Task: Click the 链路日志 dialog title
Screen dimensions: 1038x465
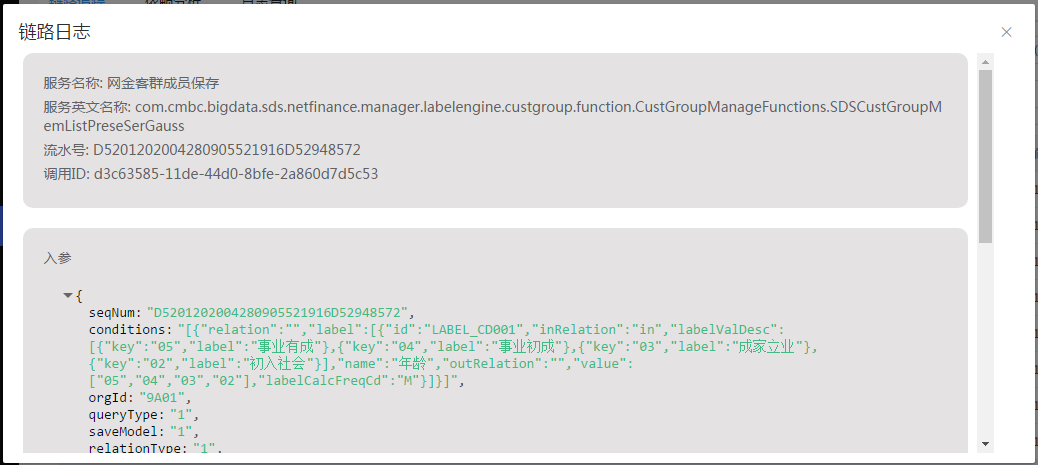Action: click(x=55, y=32)
